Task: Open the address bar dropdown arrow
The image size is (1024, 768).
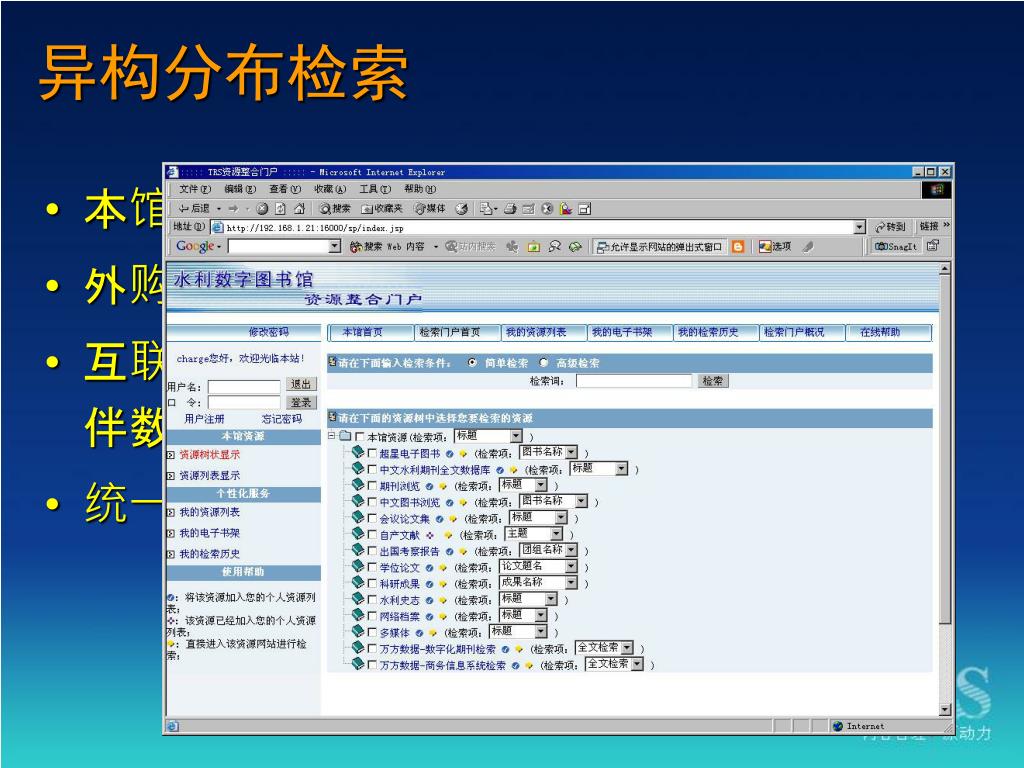Action: pos(859,227)
